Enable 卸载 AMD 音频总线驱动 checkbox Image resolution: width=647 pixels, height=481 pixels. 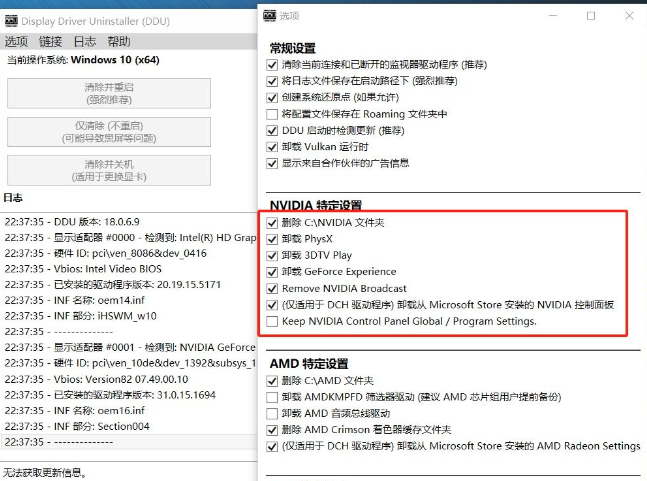[272, 414]
